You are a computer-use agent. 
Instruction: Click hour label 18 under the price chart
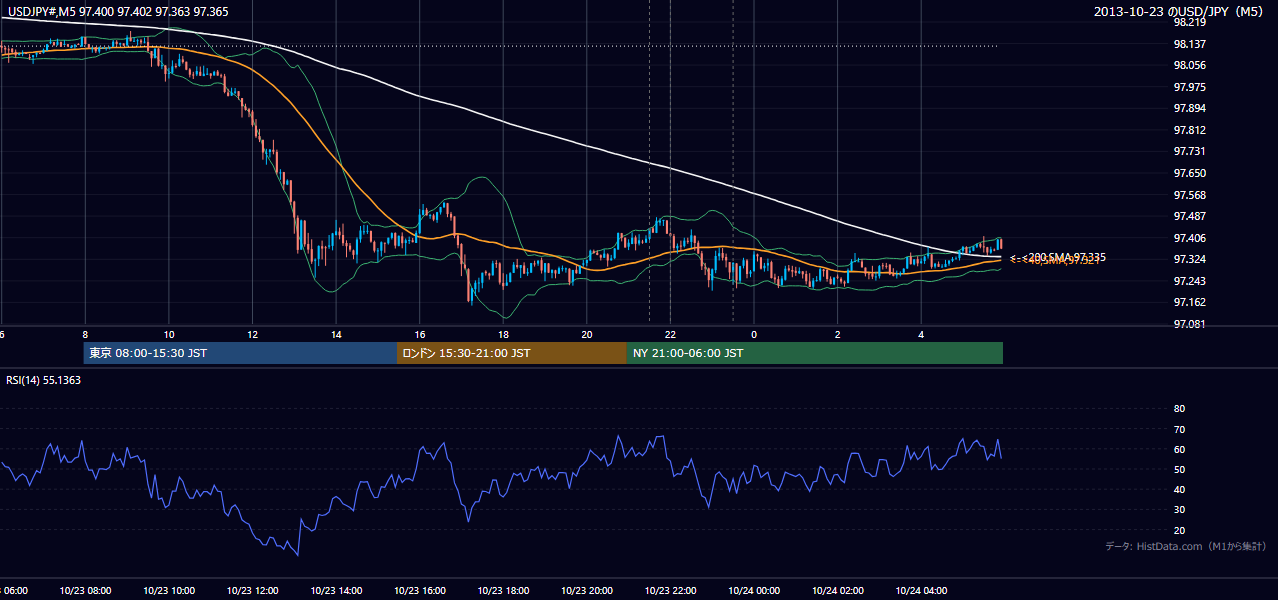pyautogui.click(x=503, y=334)
